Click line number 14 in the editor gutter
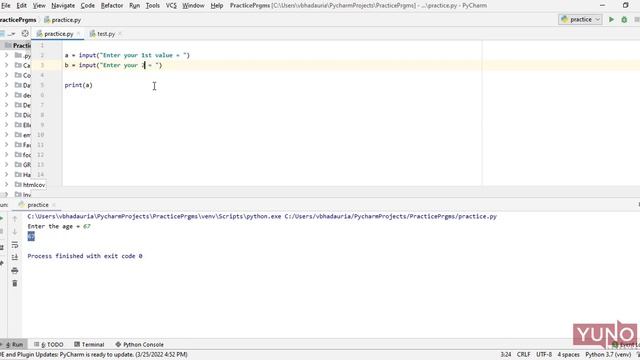This screenshot has height=360, width=640. [x=40, y=175]
